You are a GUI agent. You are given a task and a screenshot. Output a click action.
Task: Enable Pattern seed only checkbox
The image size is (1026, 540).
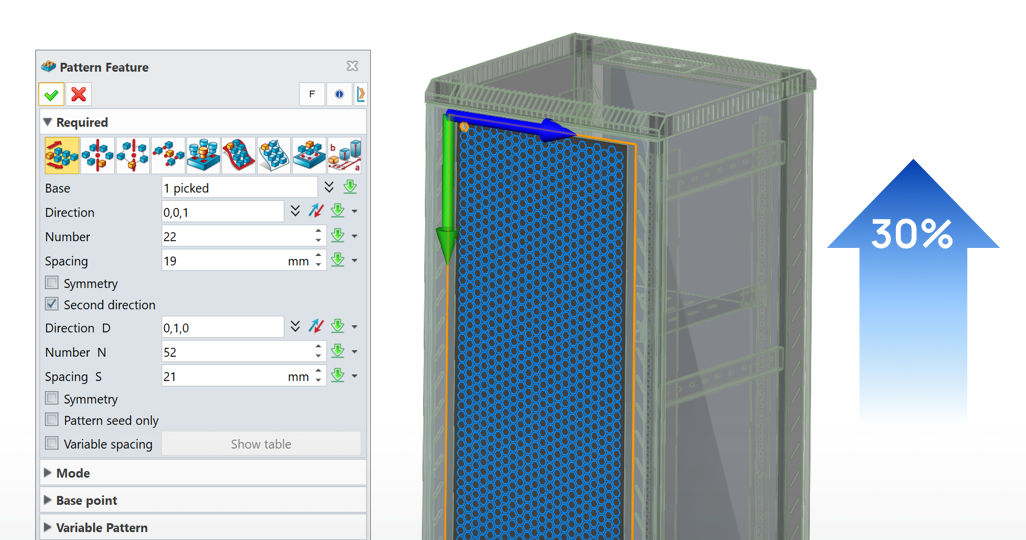(52, 421)
